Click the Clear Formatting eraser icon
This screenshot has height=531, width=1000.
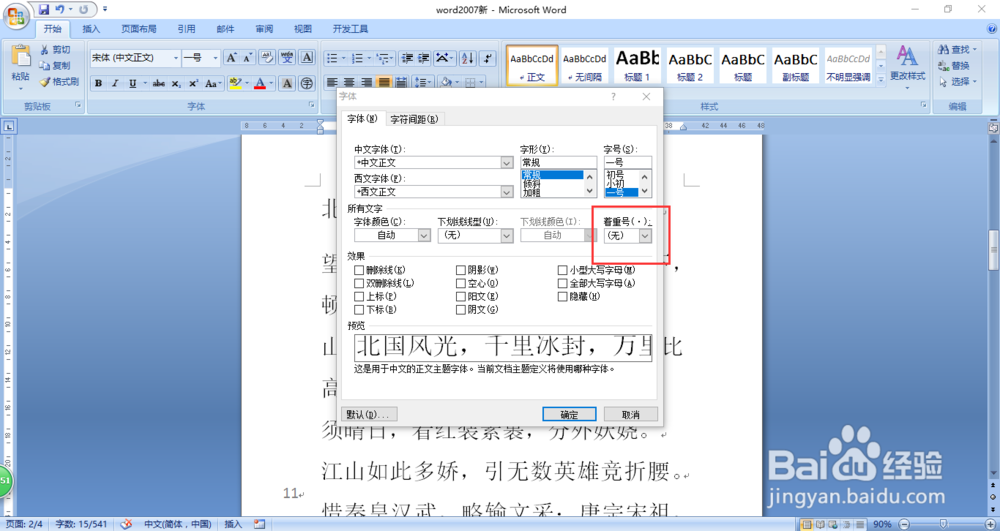pos(268,58)
